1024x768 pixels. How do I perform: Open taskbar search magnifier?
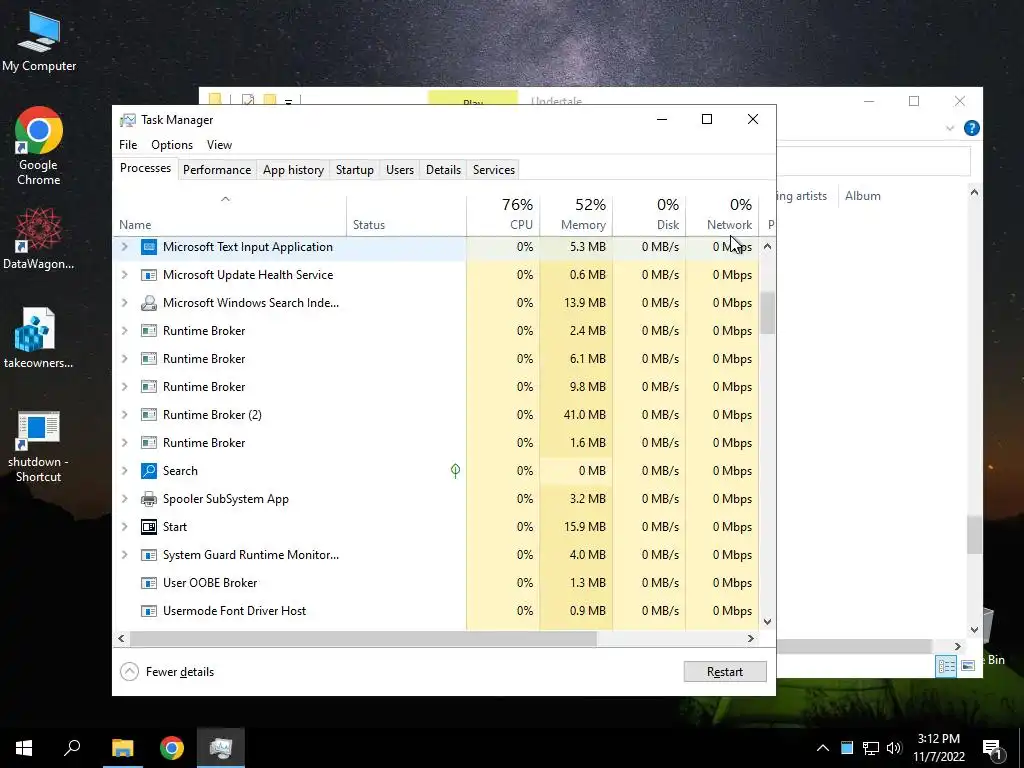(72, 748)
